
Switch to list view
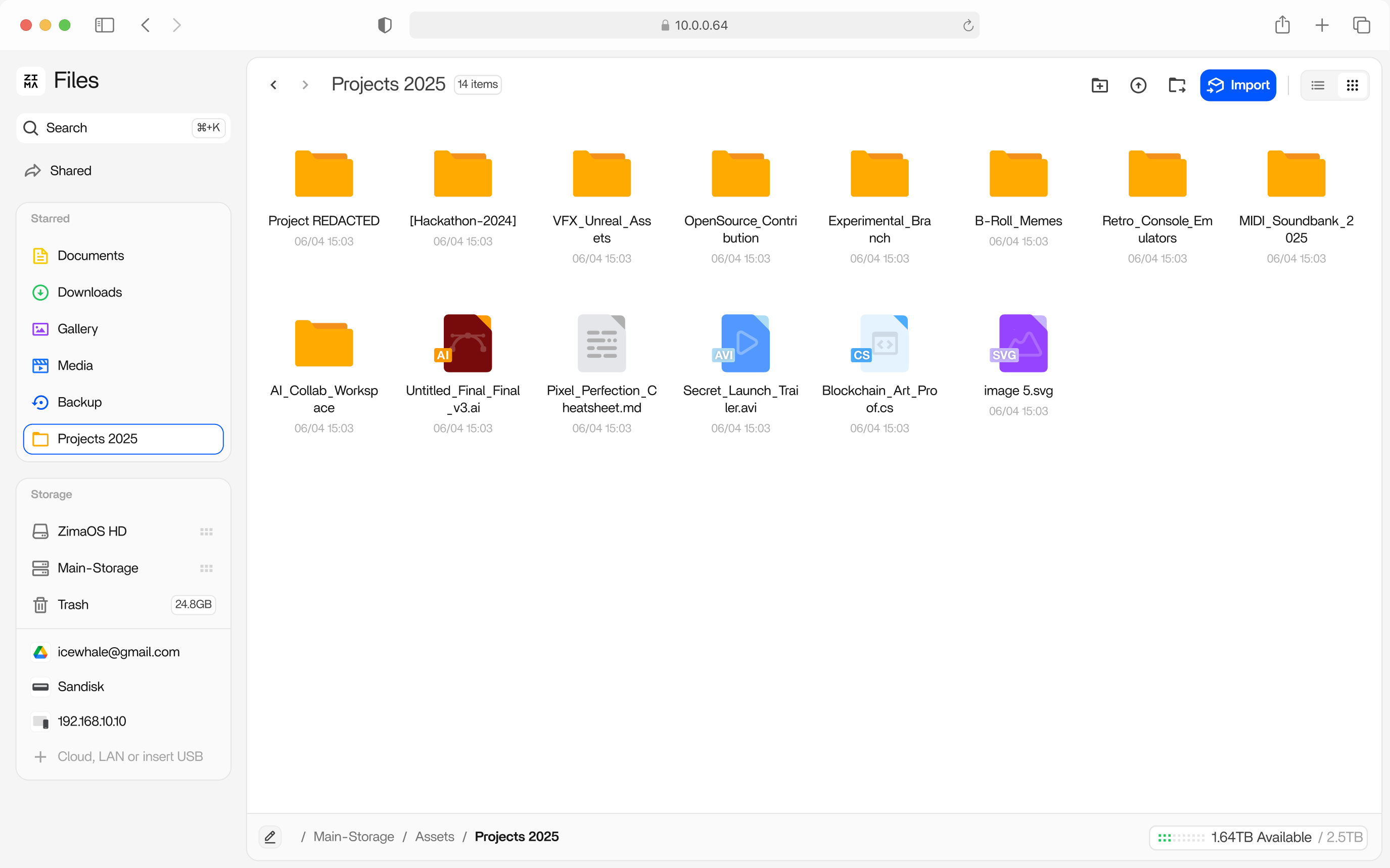coord(1318,85)
